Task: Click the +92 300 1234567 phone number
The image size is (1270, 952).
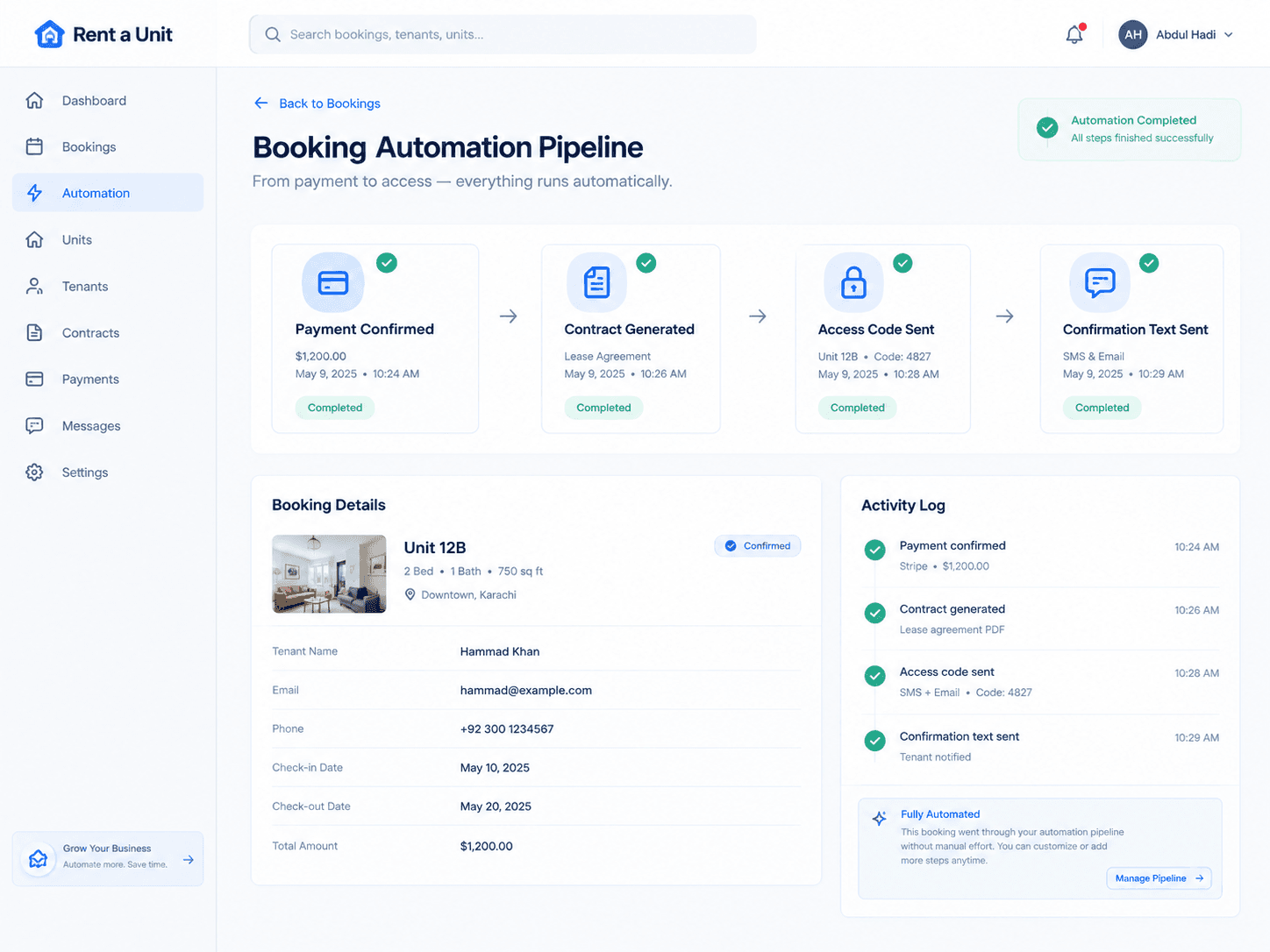Action: click(x=507, y=729)
